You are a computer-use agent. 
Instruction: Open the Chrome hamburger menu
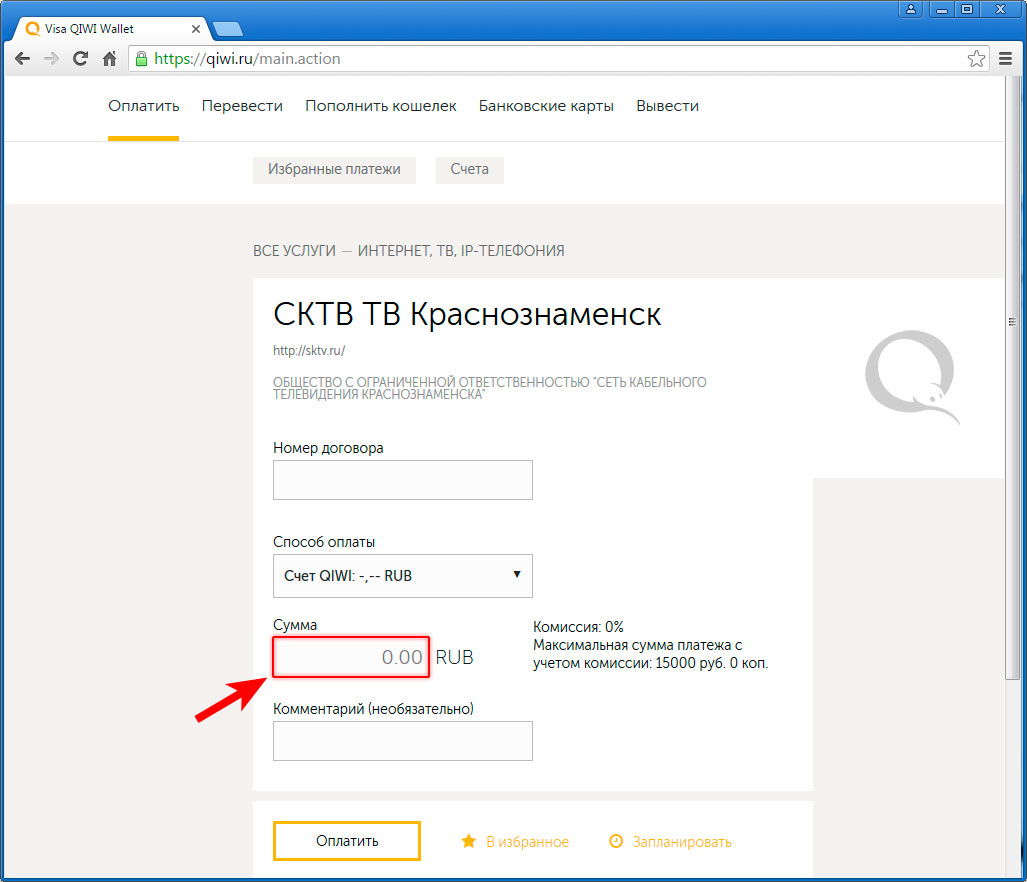click(x=1005, y=59)
